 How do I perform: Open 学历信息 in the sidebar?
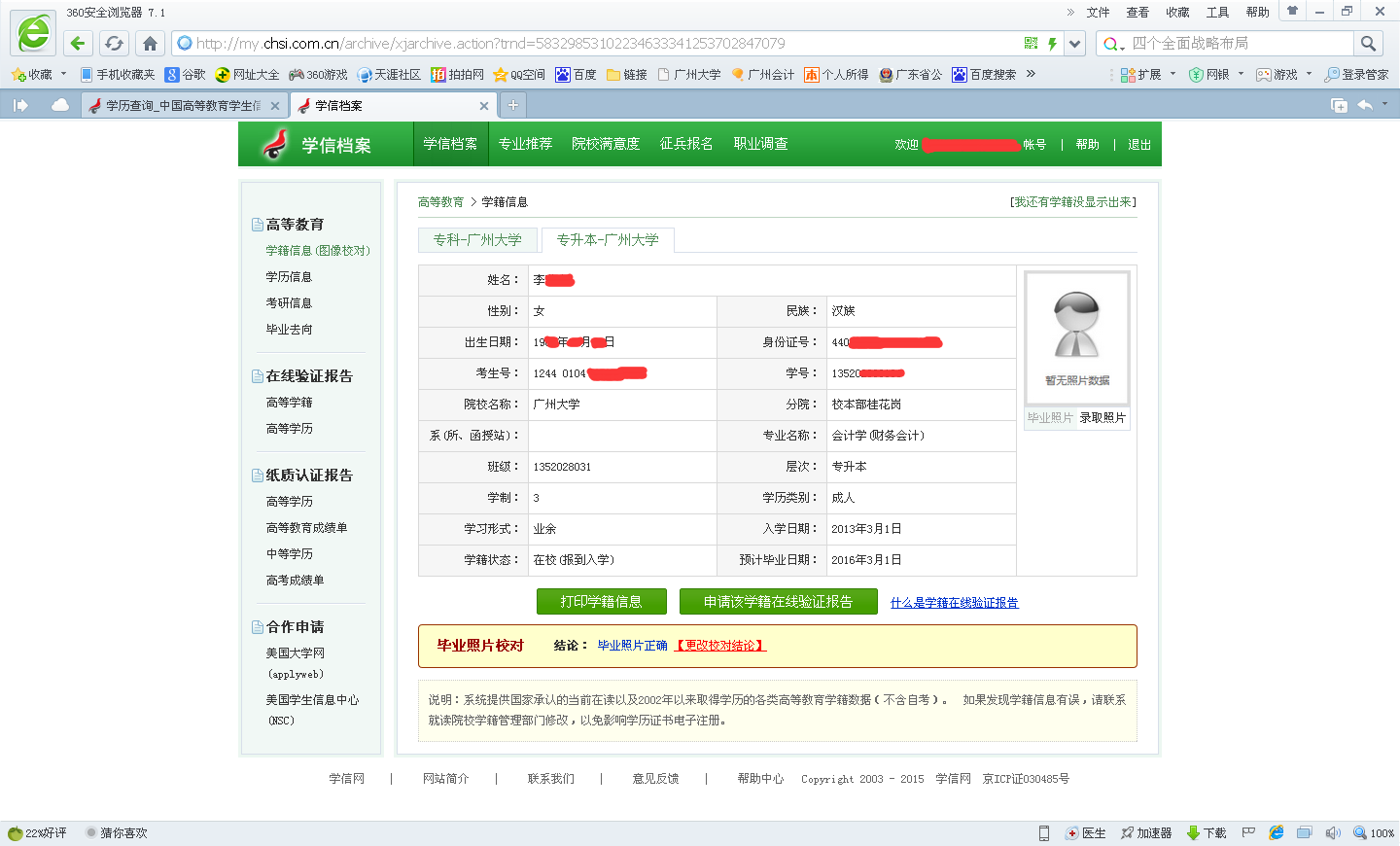point(289,277)
